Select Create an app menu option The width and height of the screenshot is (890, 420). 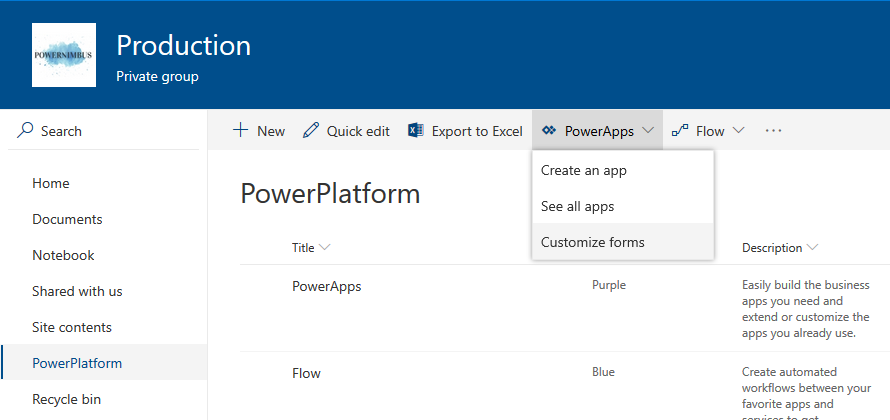pos(584,170)
